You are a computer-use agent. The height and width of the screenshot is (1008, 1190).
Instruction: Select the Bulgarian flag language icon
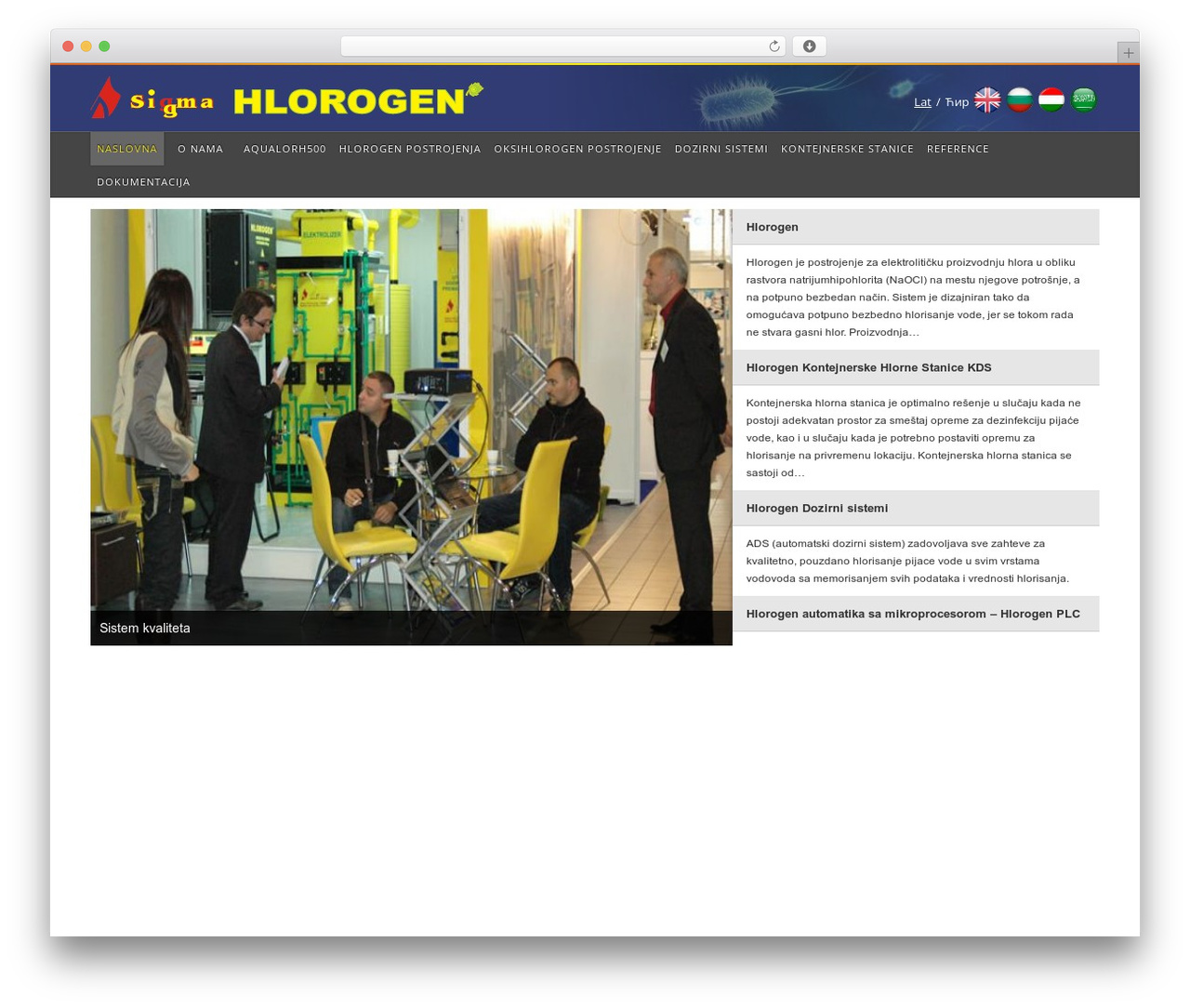[1020, 99]
